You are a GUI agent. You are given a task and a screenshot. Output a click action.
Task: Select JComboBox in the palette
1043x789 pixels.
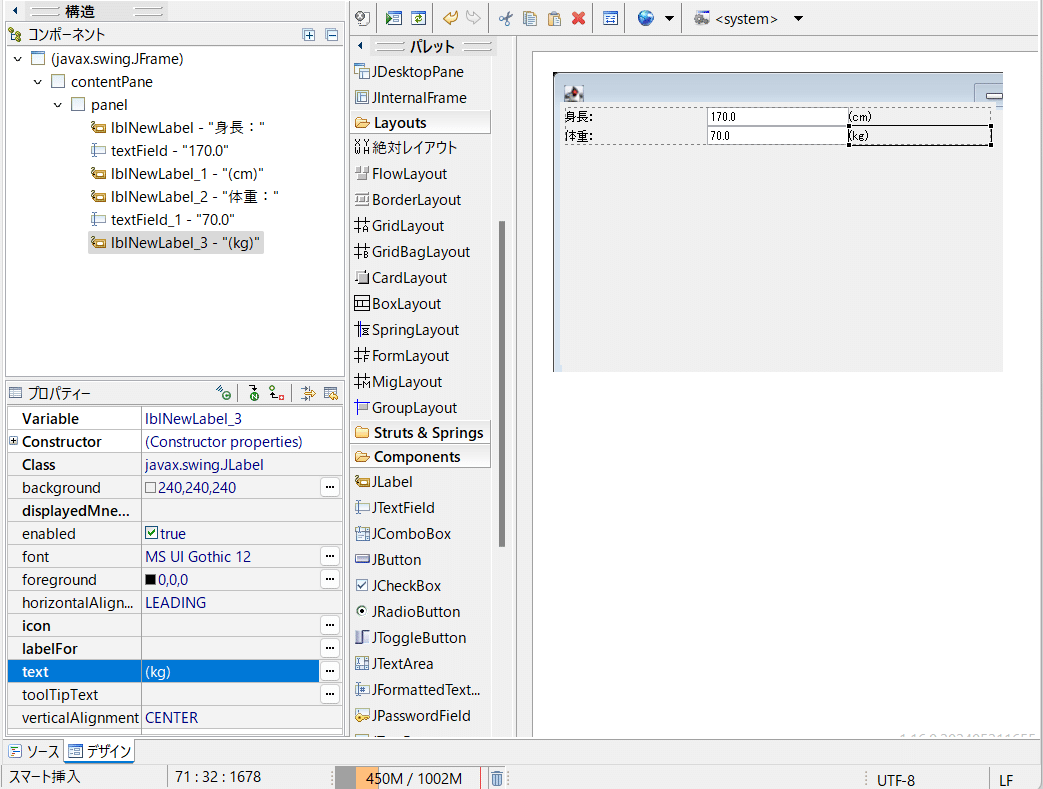point(403,534)
